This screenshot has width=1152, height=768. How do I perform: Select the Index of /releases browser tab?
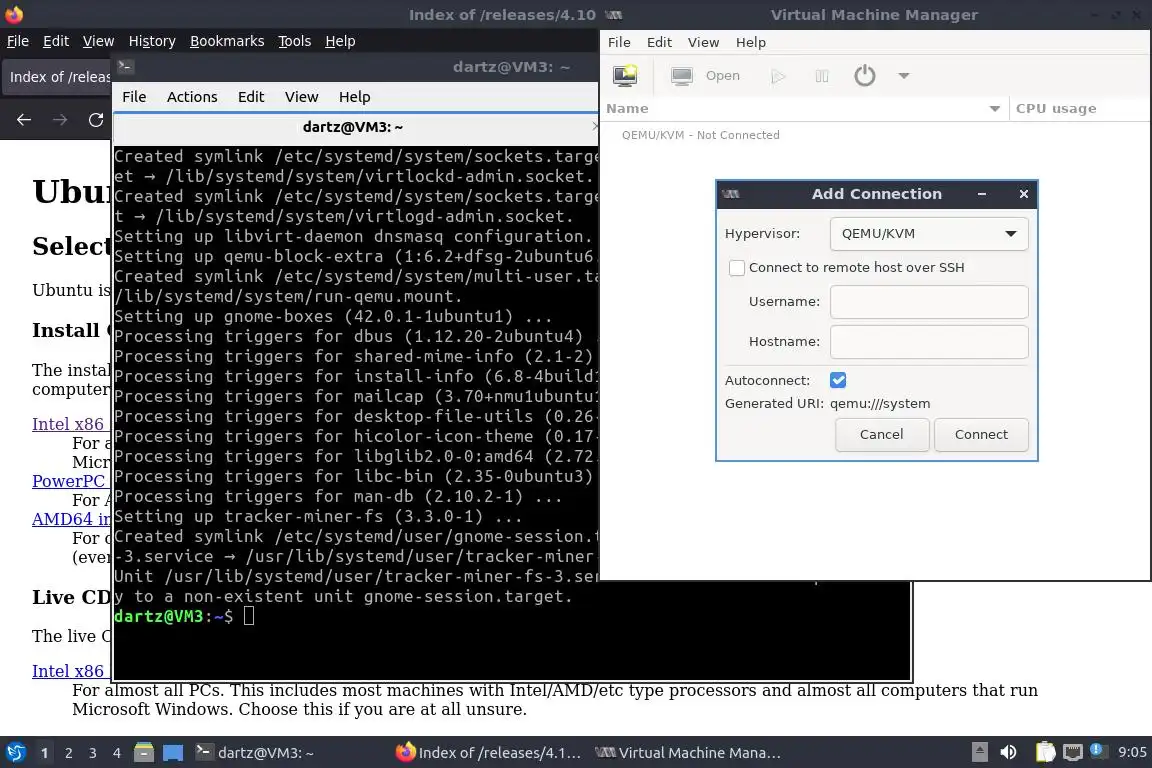(57, 77)
